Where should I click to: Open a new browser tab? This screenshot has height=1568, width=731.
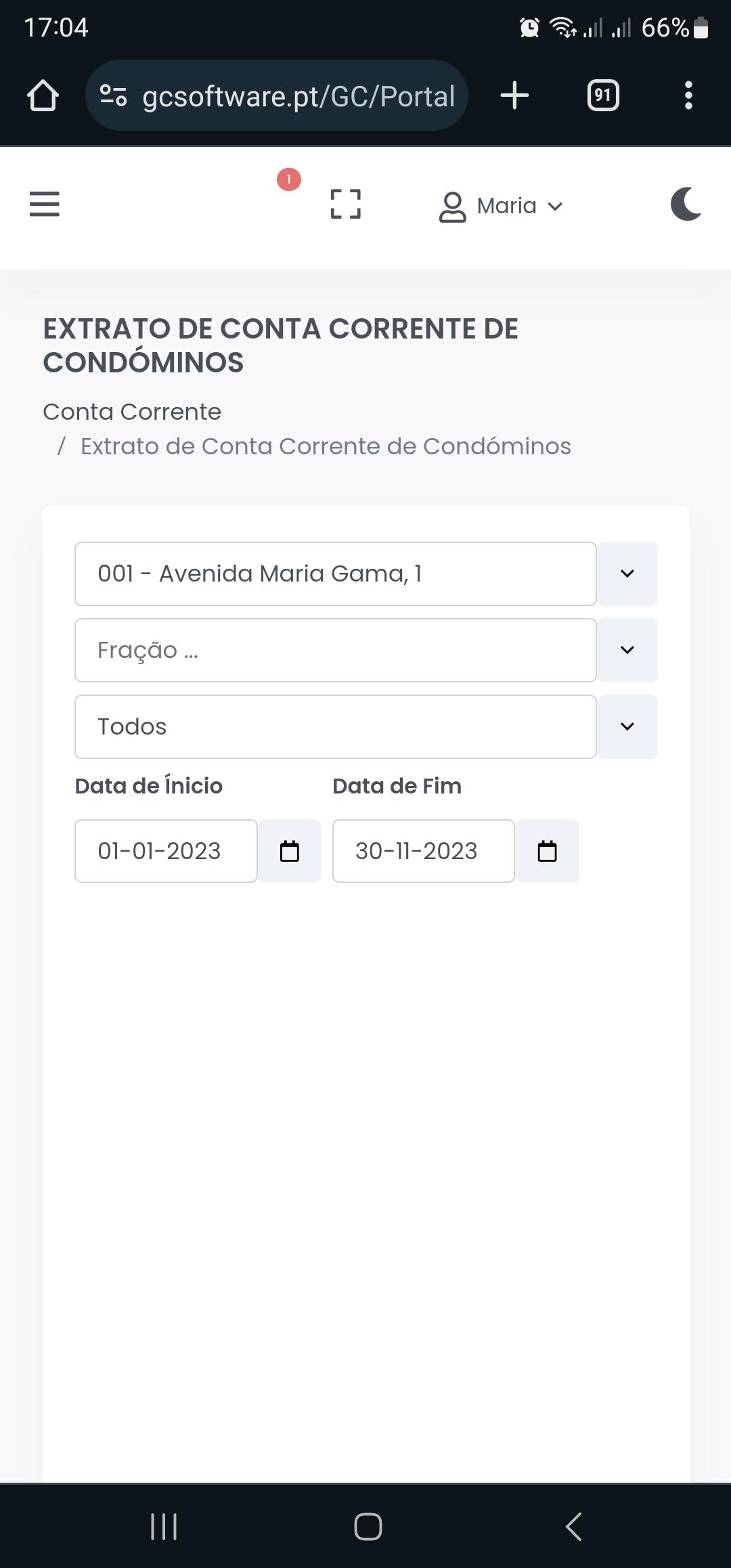point(514,95)
